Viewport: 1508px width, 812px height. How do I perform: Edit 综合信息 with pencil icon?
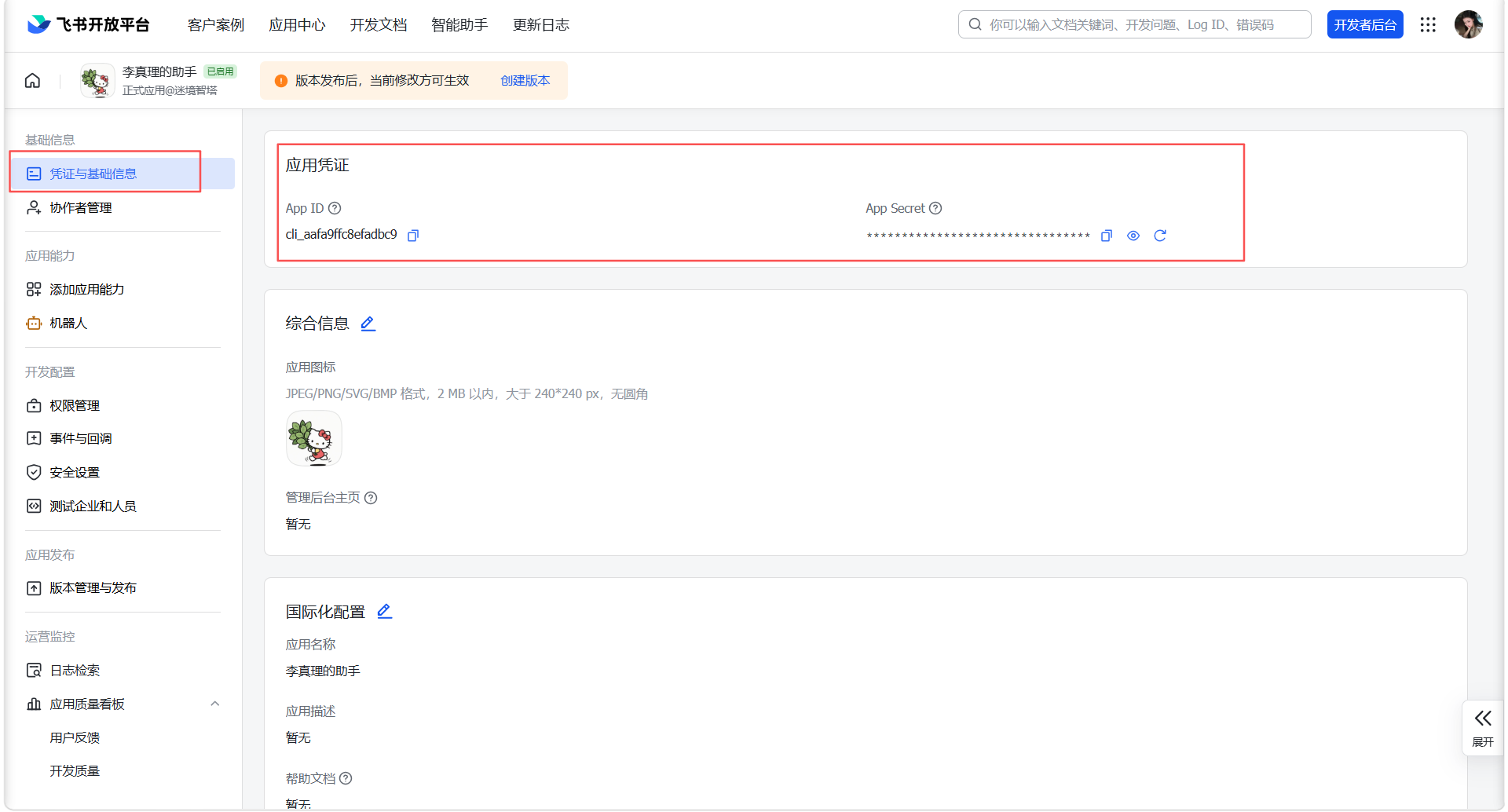tap(368, 323)
